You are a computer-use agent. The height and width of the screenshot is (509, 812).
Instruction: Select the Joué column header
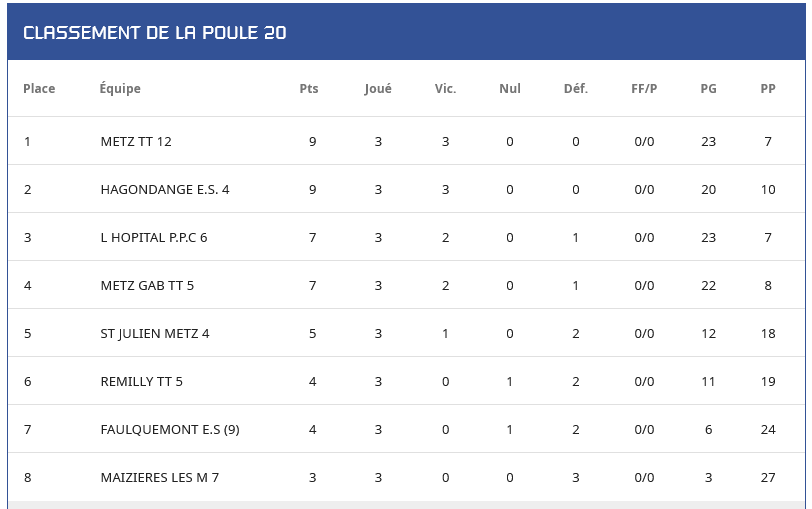(378, 89)
